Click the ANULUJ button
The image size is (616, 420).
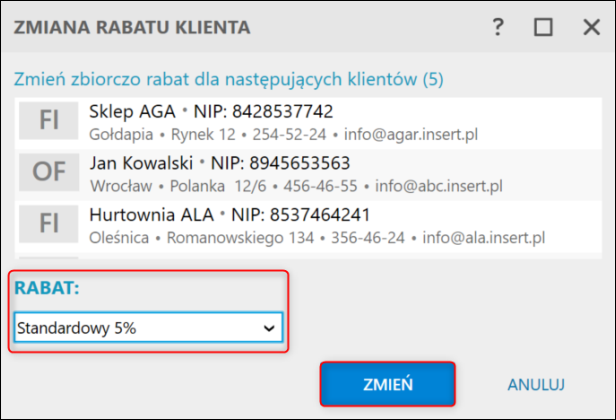(x=536, y=385)
